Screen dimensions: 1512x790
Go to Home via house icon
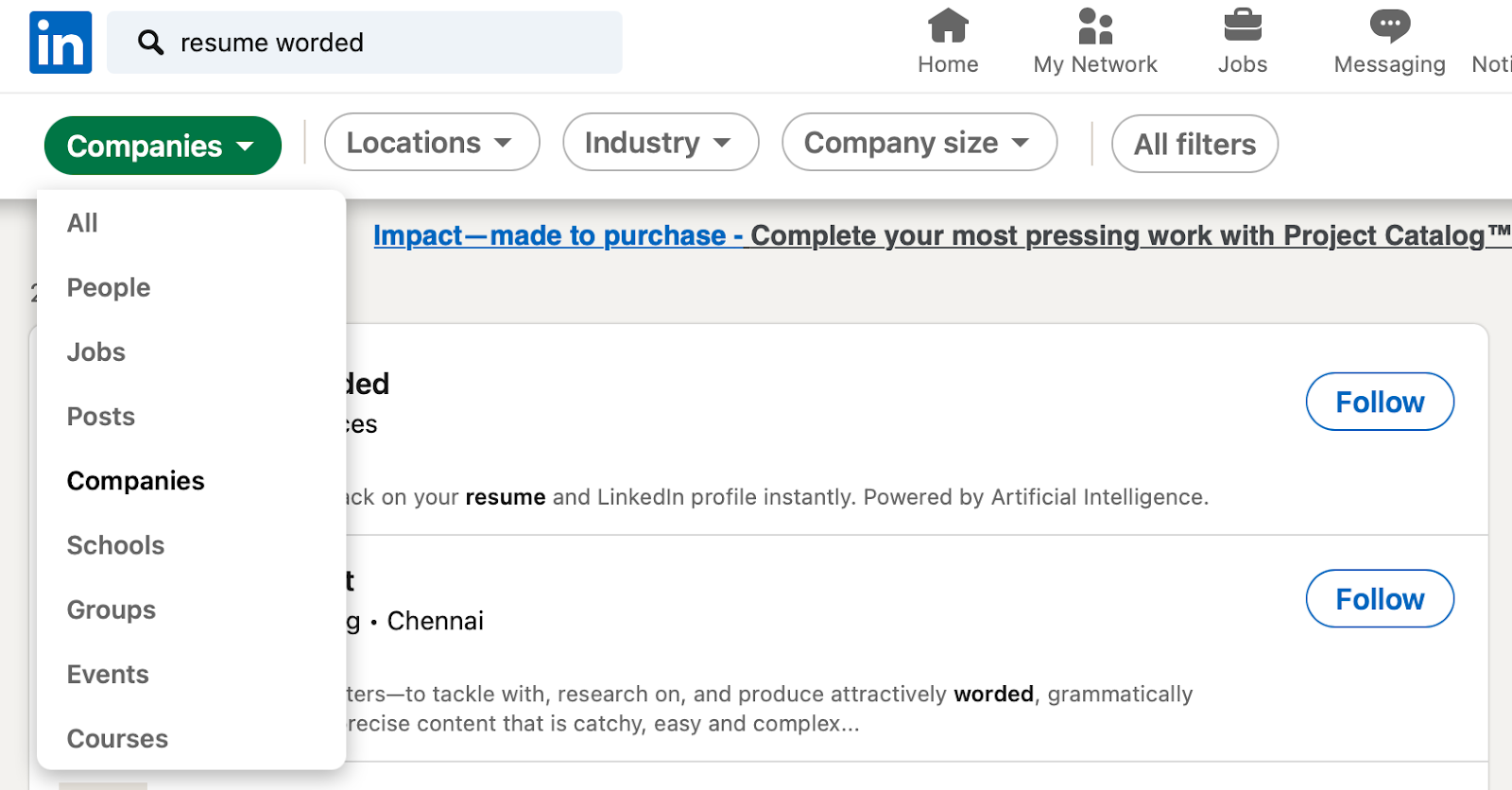click(948, 26)
